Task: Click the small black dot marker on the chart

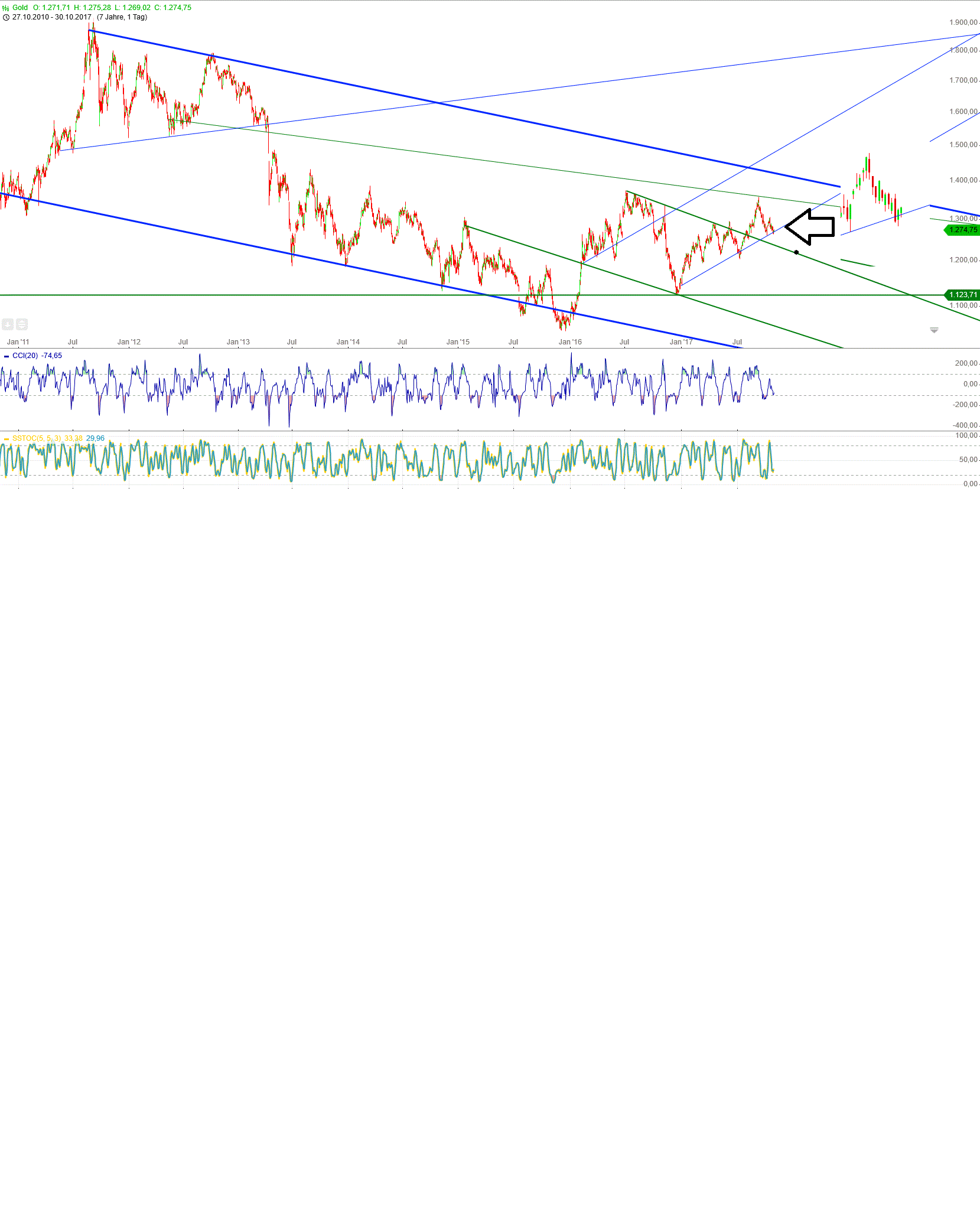Action: click(796, 252)
